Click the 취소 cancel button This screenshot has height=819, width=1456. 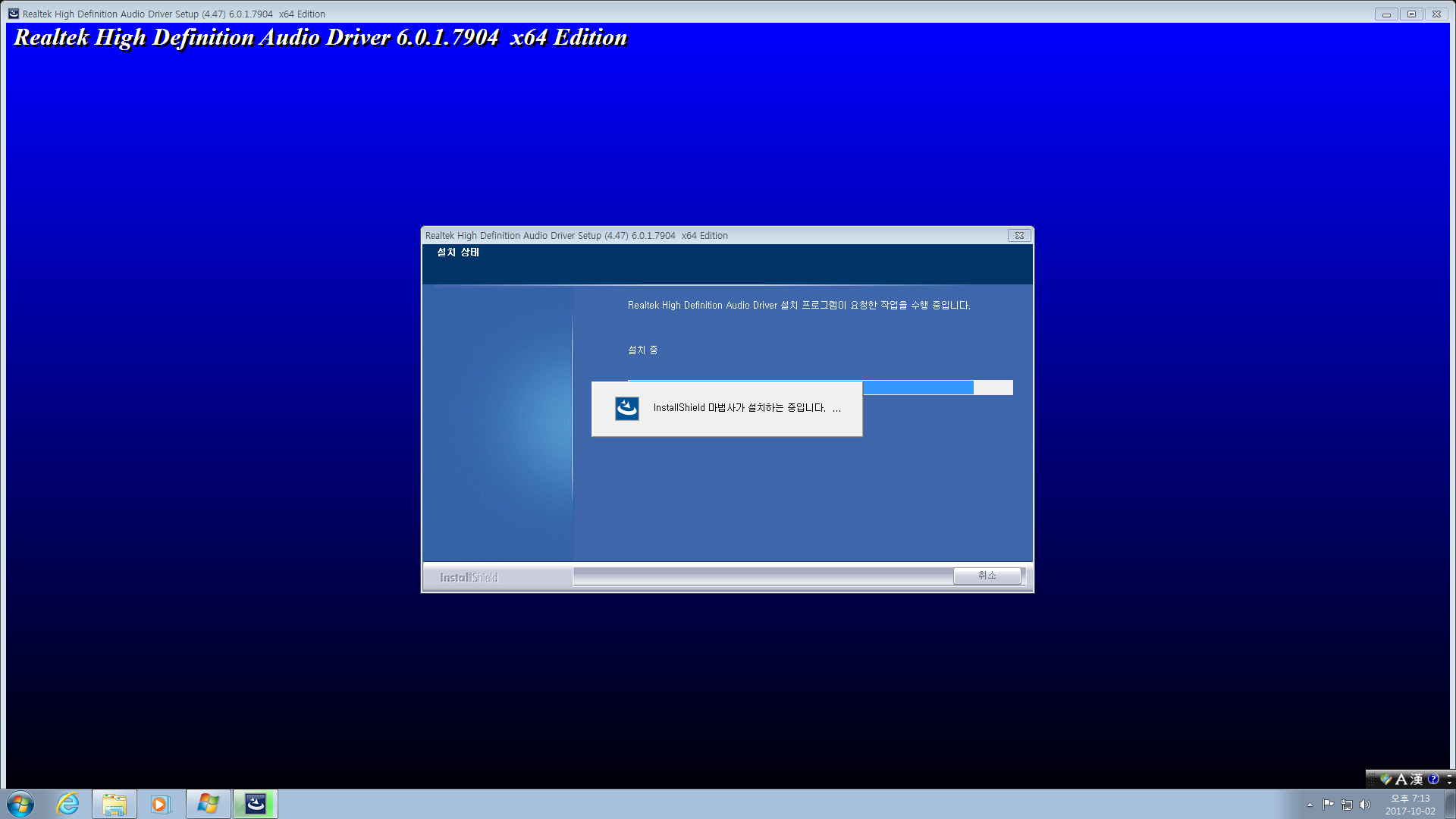coord(987,576)
